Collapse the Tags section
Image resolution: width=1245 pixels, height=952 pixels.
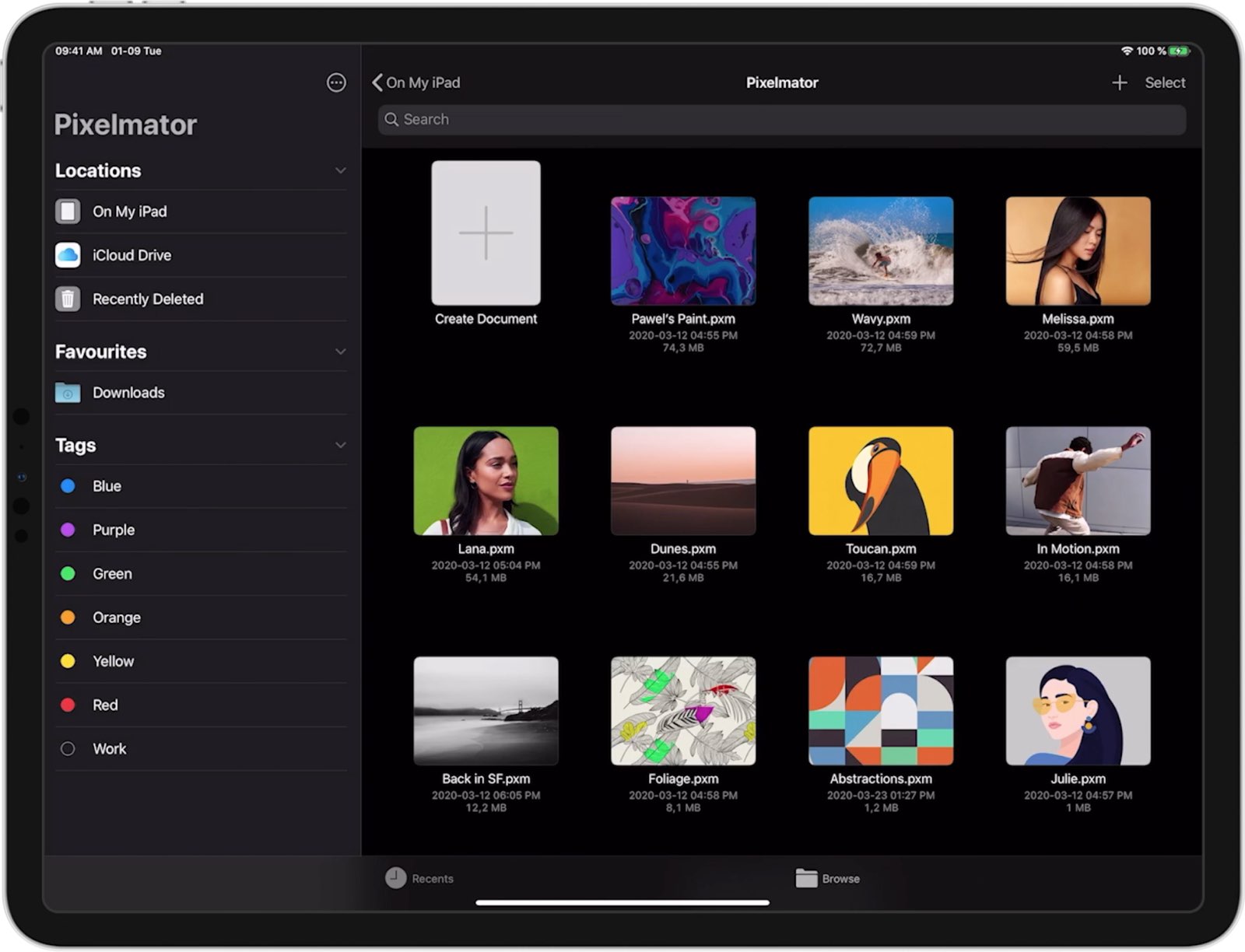click(x=340, y=445)
